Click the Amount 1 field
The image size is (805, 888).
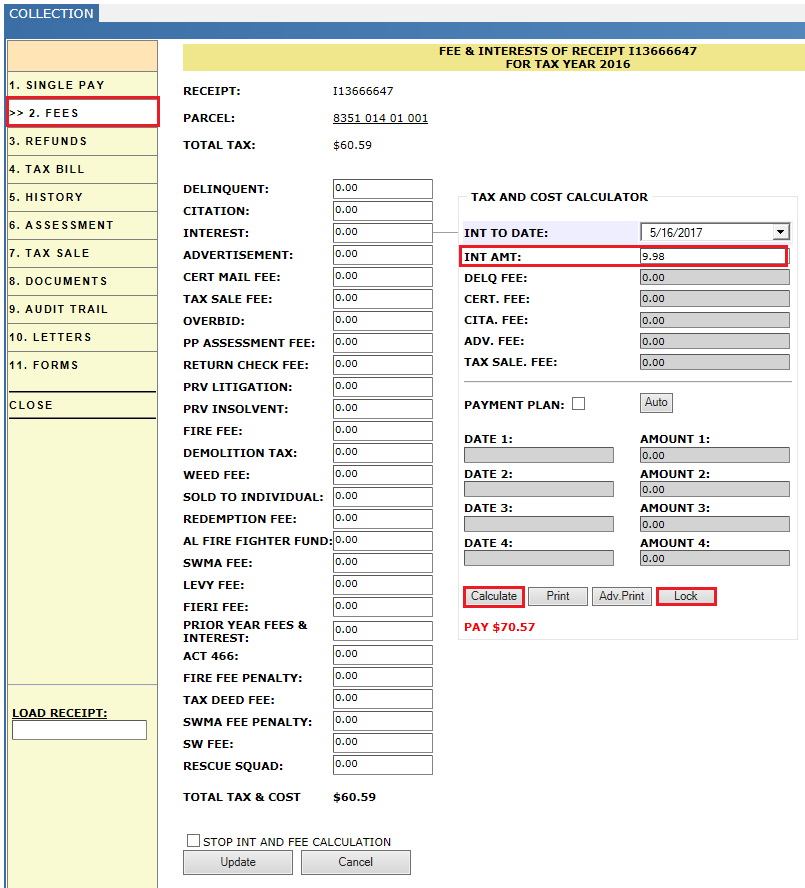coord(714,455)
